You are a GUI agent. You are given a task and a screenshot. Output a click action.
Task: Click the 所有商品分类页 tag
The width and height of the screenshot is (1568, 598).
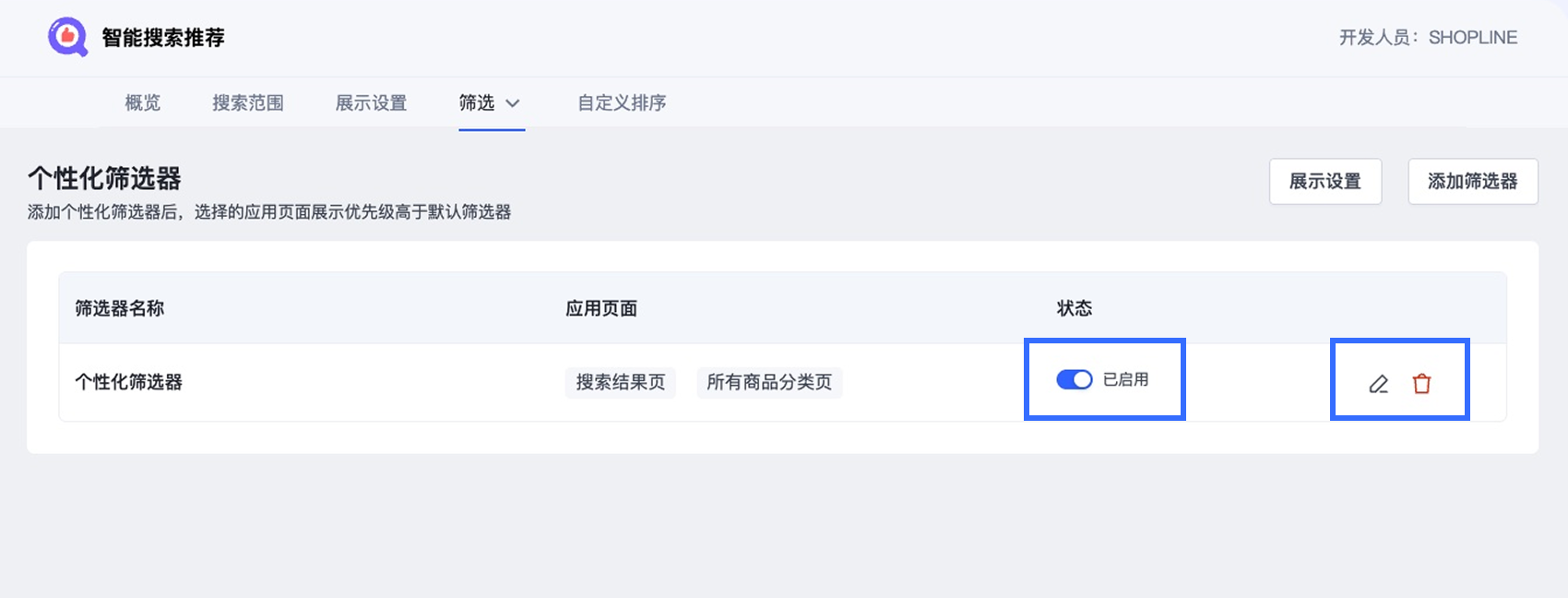tap(769, 382)
